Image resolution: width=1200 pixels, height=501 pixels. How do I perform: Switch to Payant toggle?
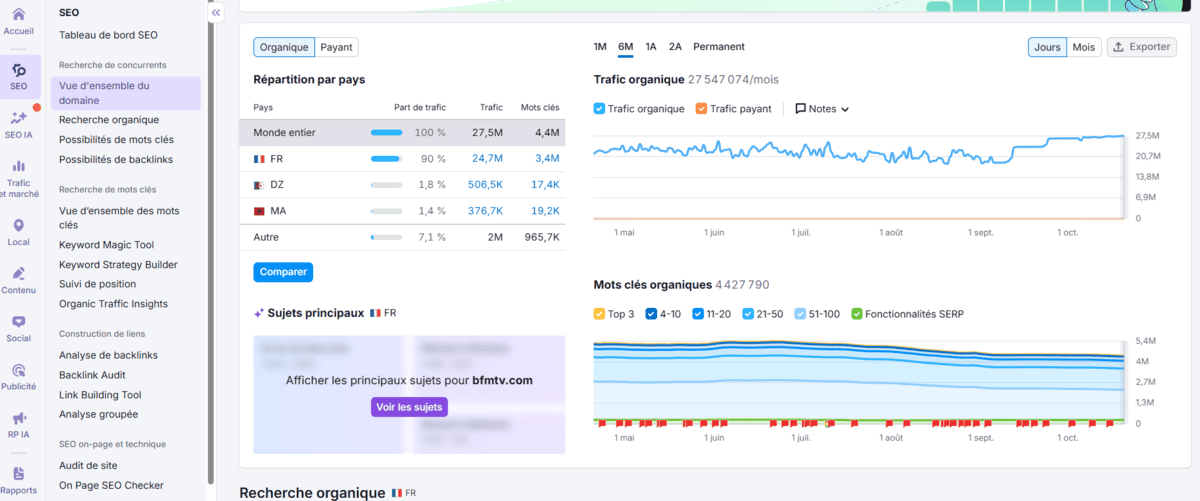tap(337, 47)
